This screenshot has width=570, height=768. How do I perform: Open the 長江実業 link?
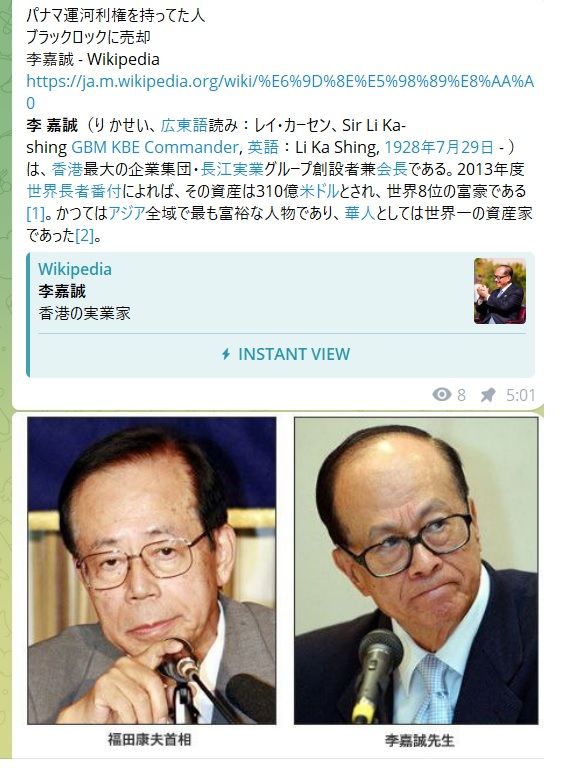point(232,169)
